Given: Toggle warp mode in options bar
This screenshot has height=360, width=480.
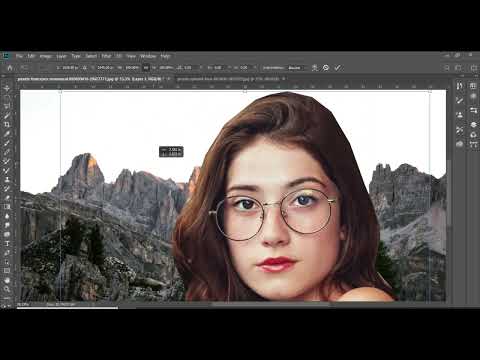Looking at the screenshot, I should [315, 68].
